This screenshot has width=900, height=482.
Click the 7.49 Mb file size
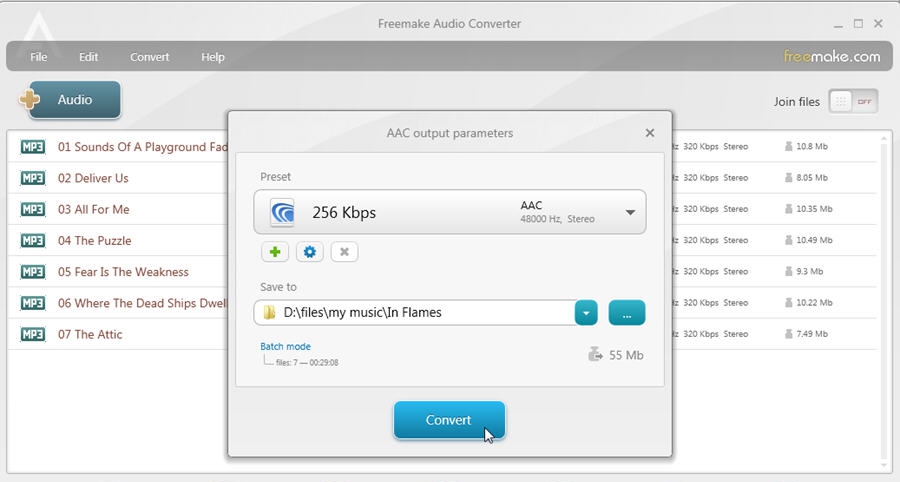coord(812,333)
